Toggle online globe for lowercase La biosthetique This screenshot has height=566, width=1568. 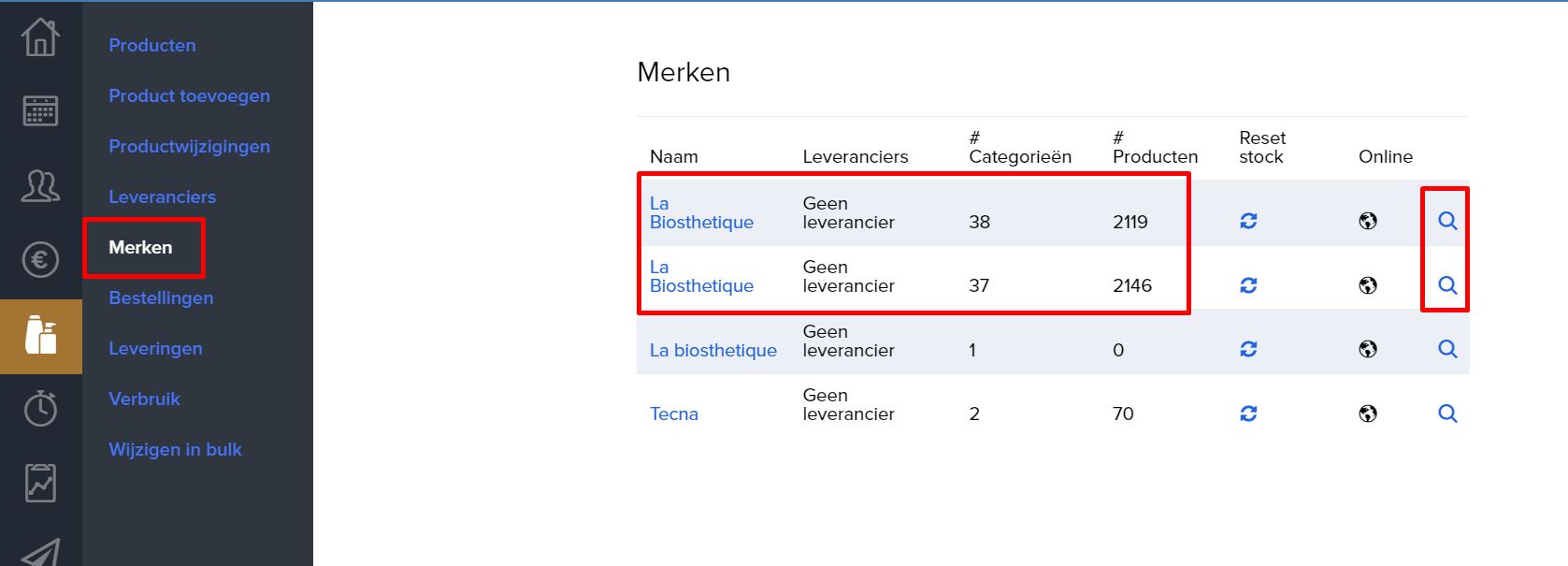pyautogui.click(x=1368, y=349)
